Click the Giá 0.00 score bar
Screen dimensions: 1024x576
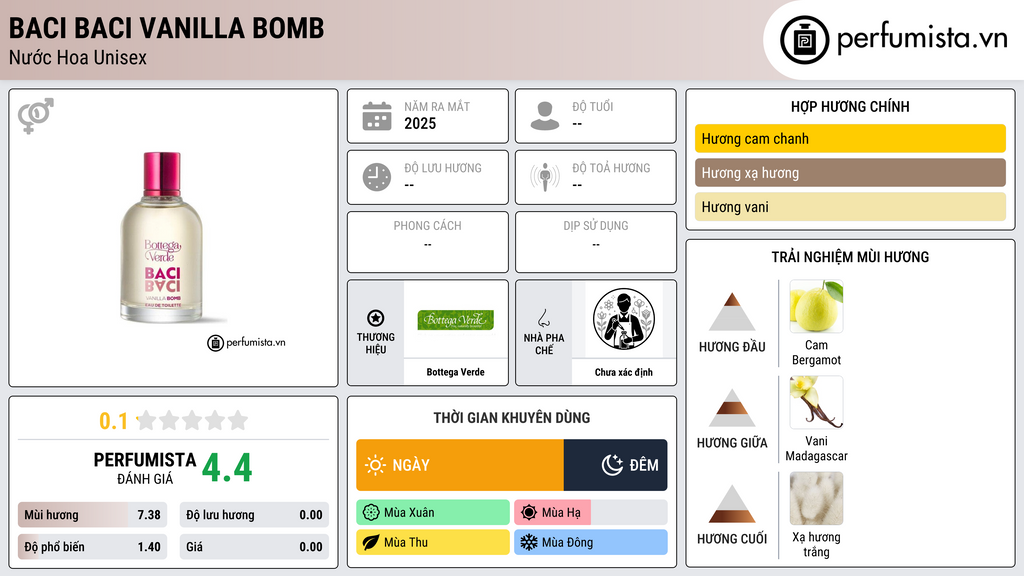[x=254, y=547]
